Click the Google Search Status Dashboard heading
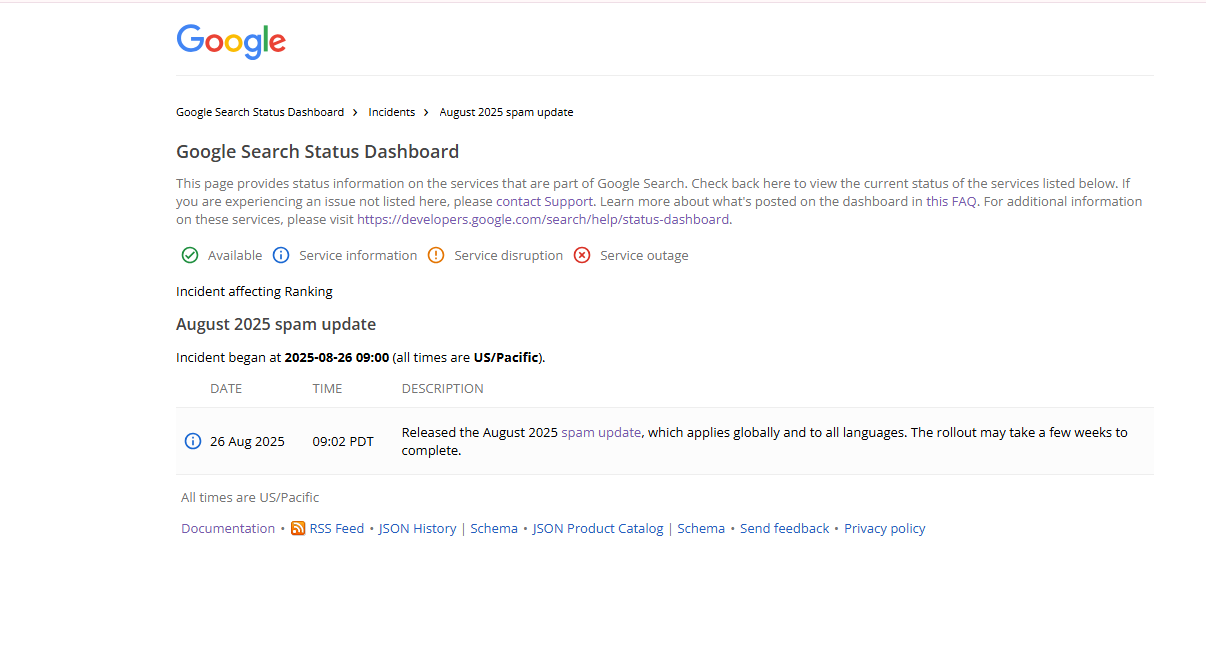Screen dimensions: 1206x671 pyautogui.click(x=318, y=152)
